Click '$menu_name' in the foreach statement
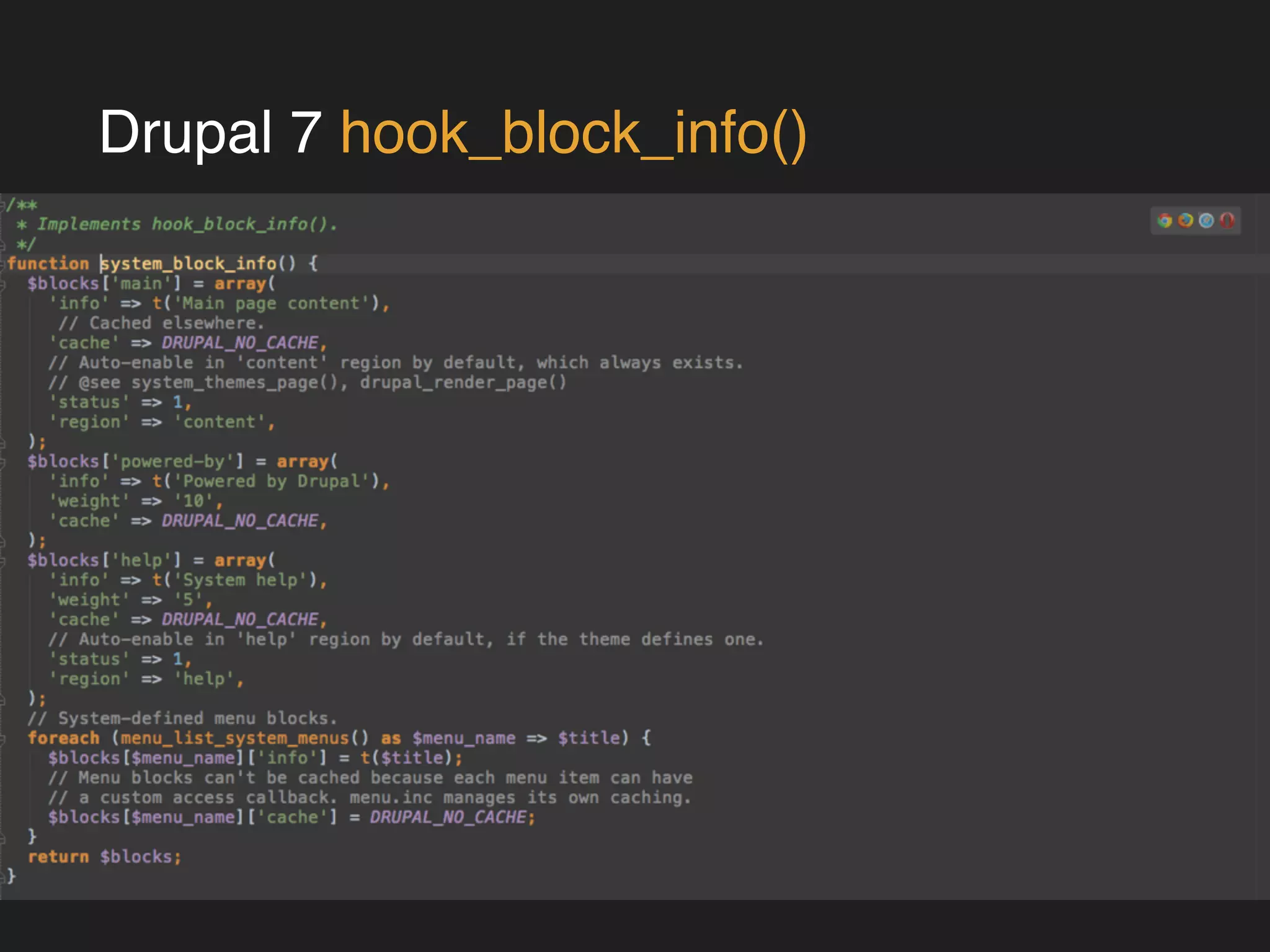Image resolution: width=1270 pixels, height=952 pixels. [x=464, y=739]
